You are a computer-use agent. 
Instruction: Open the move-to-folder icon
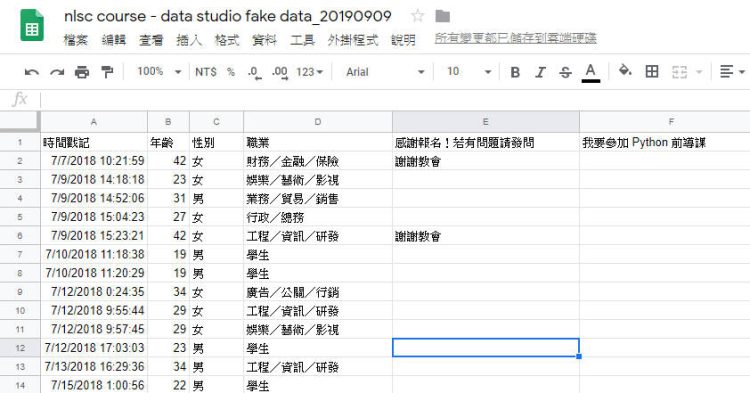click(442, 16)
